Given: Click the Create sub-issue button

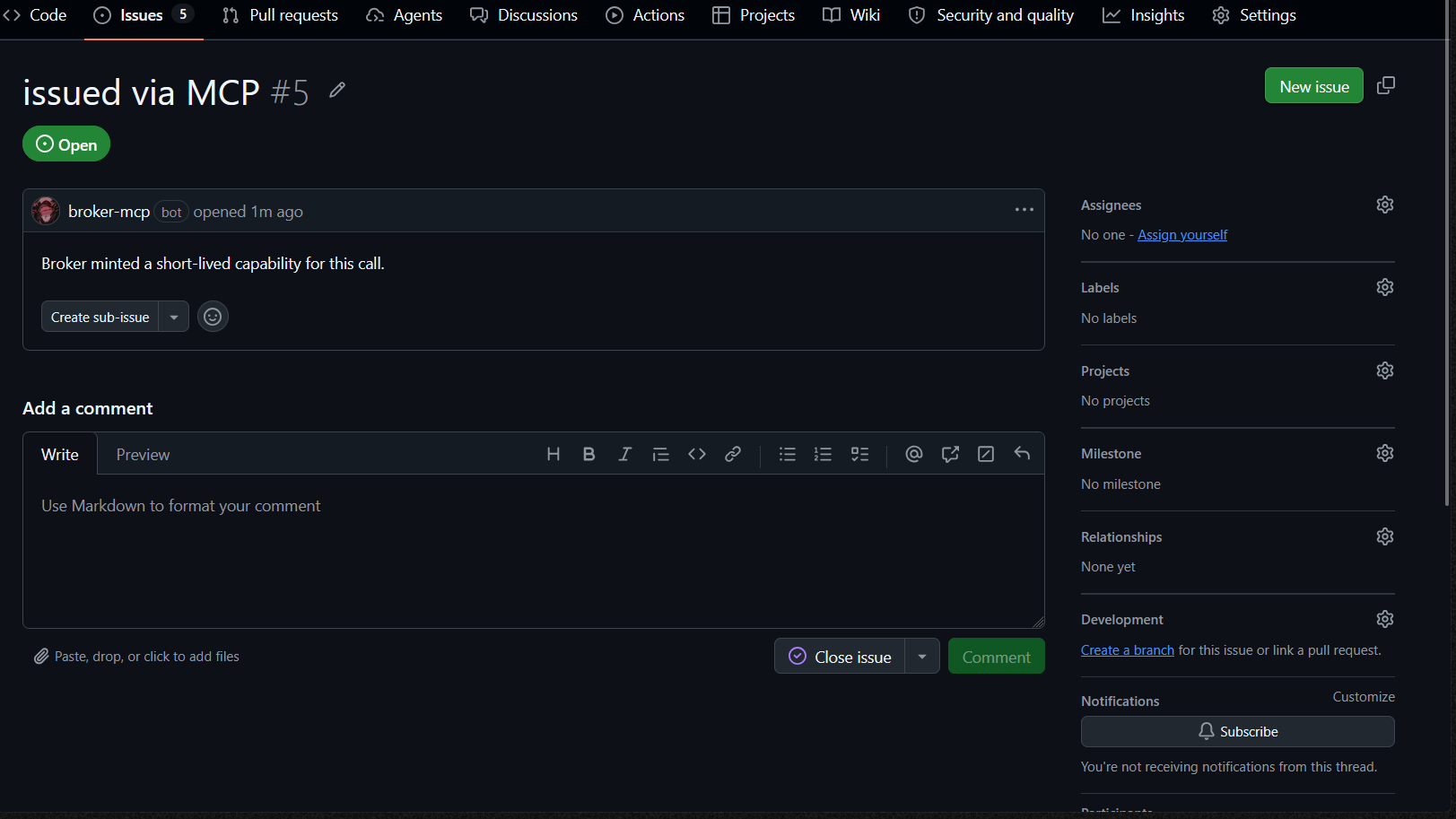Looking at the screenshot, I should [x=100, y=317].
